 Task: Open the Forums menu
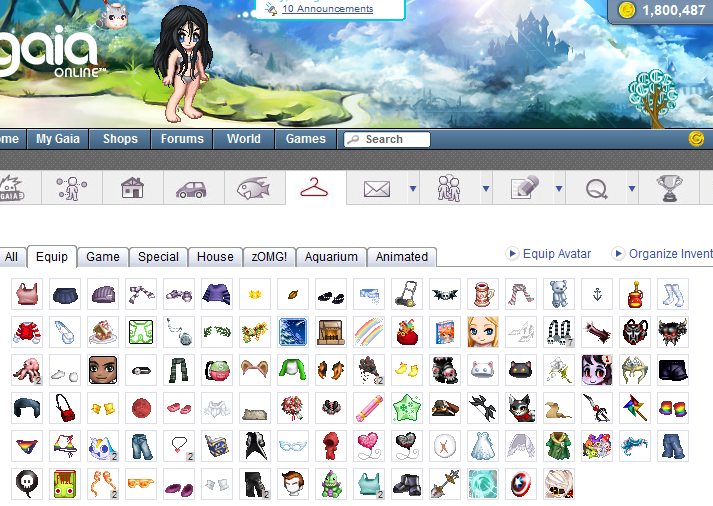[x=182, y=139]
